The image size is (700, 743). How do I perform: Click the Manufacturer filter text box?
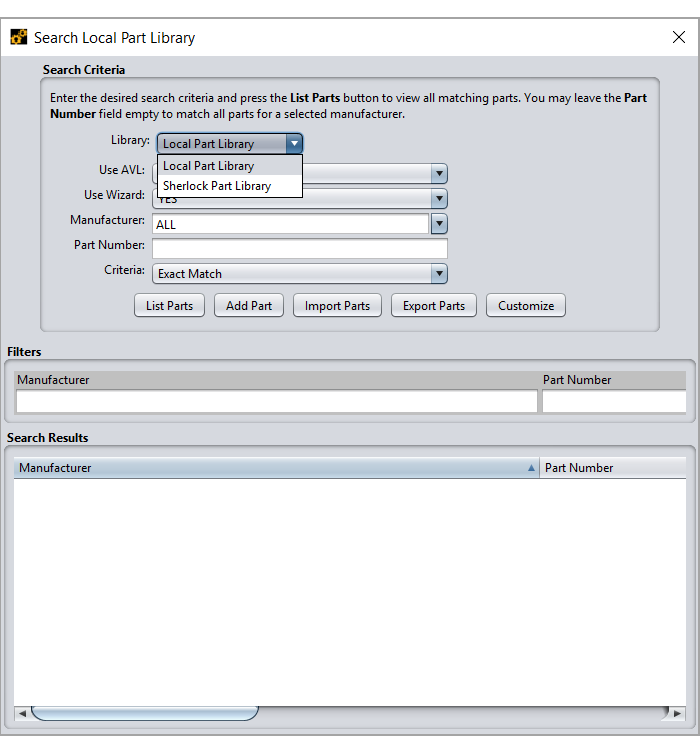[x=277, y=401]
